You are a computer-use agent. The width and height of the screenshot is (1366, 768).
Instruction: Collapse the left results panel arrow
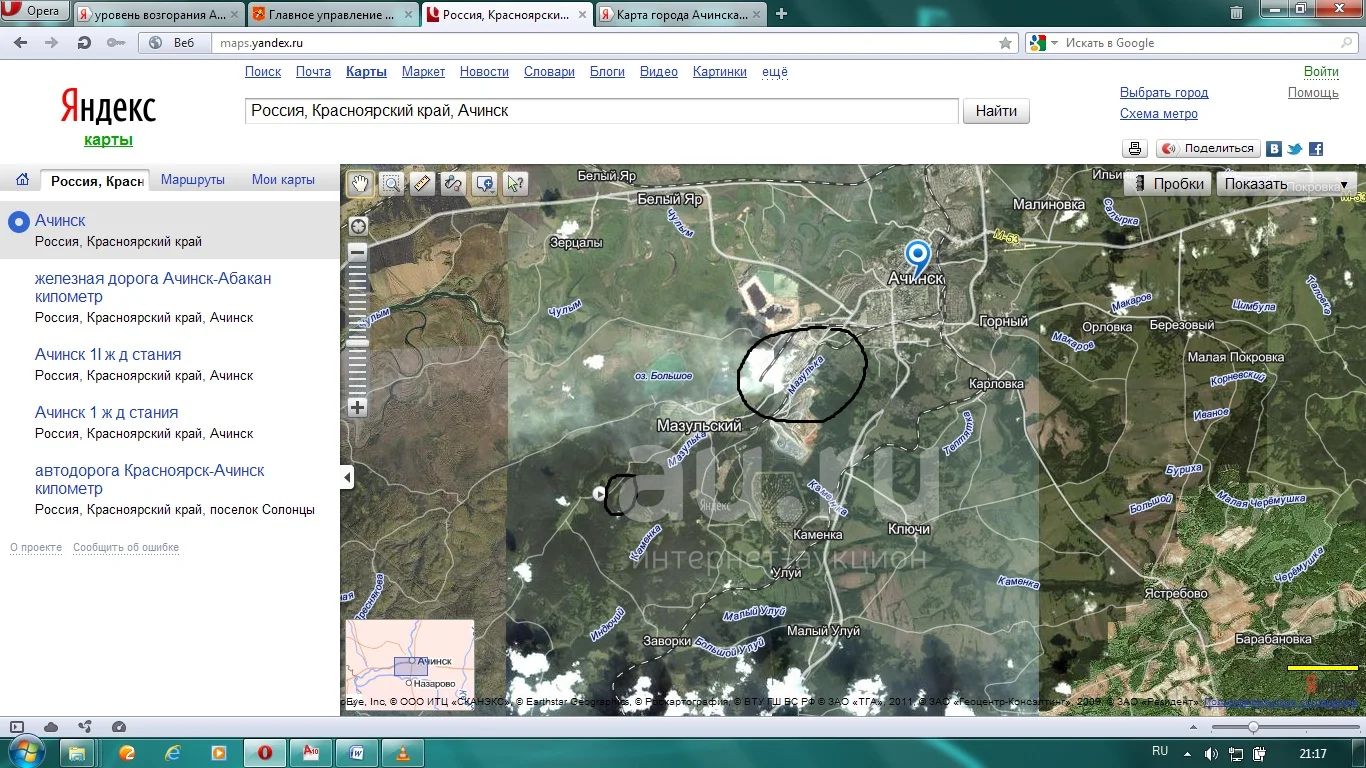(347, 478)
